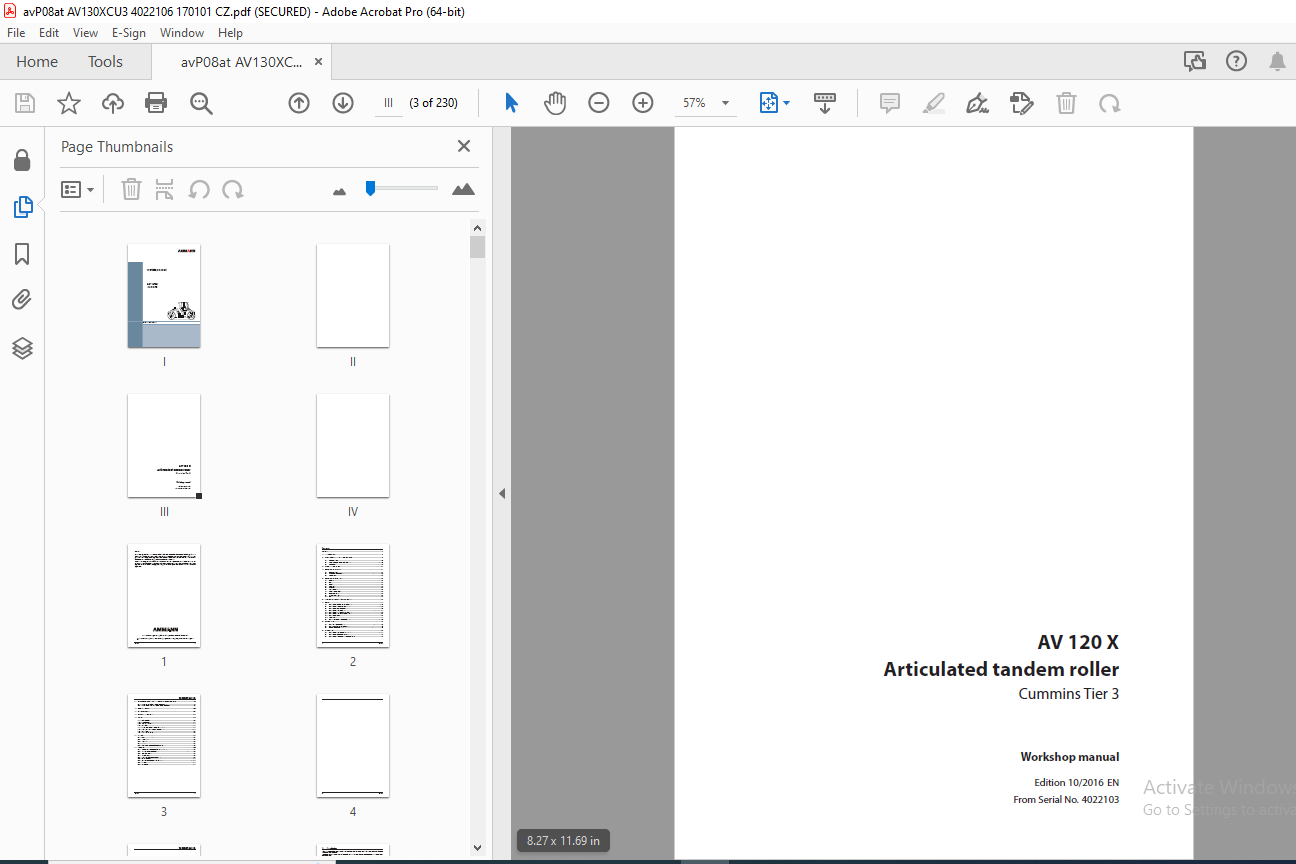Bookmark this file with the star icon
The image size is (1296, 864).
click(x=68, y=103)
